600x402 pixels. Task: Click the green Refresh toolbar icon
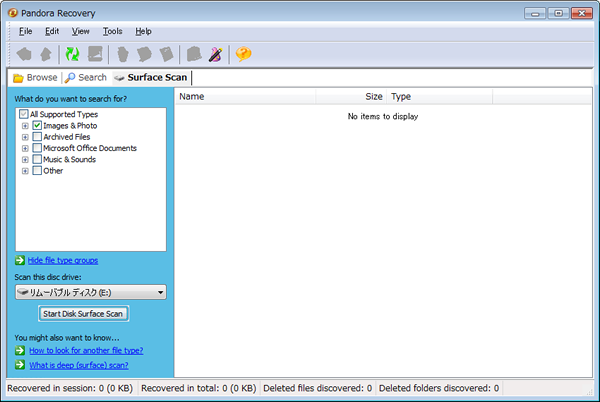coord(72,54)
